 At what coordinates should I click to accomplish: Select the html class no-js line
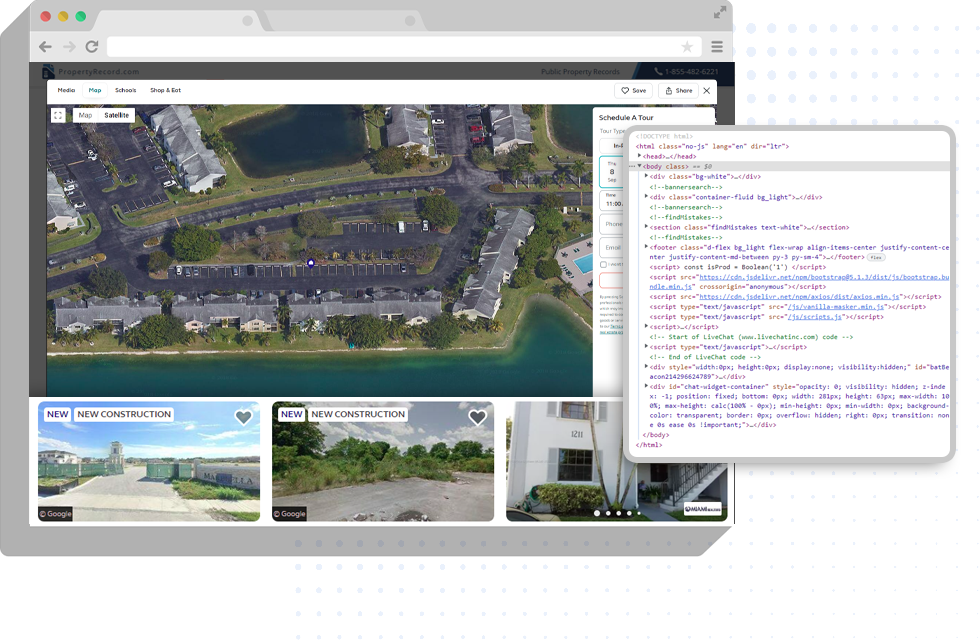[x=712, y=146]
